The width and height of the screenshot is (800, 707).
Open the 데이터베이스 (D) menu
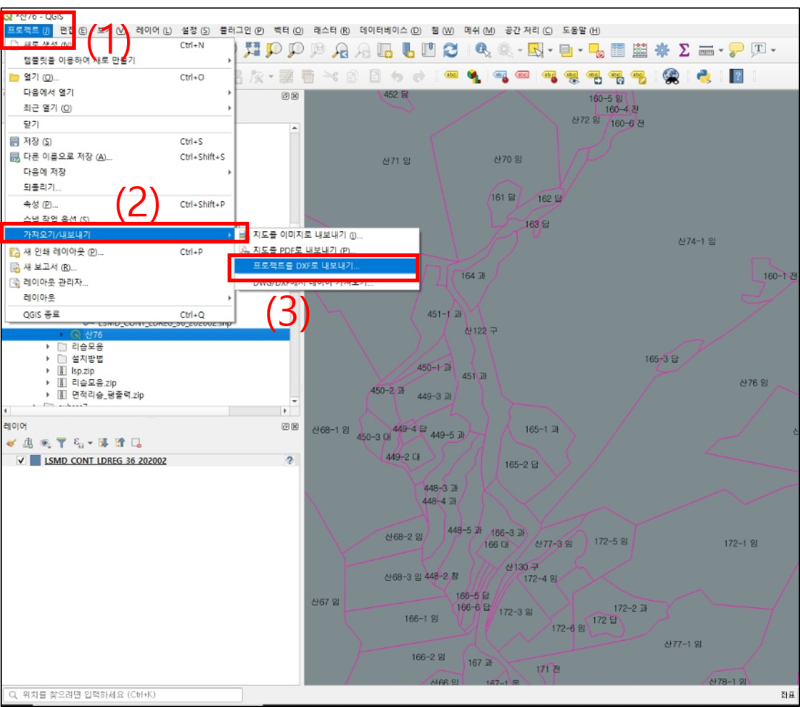point(390,31)
